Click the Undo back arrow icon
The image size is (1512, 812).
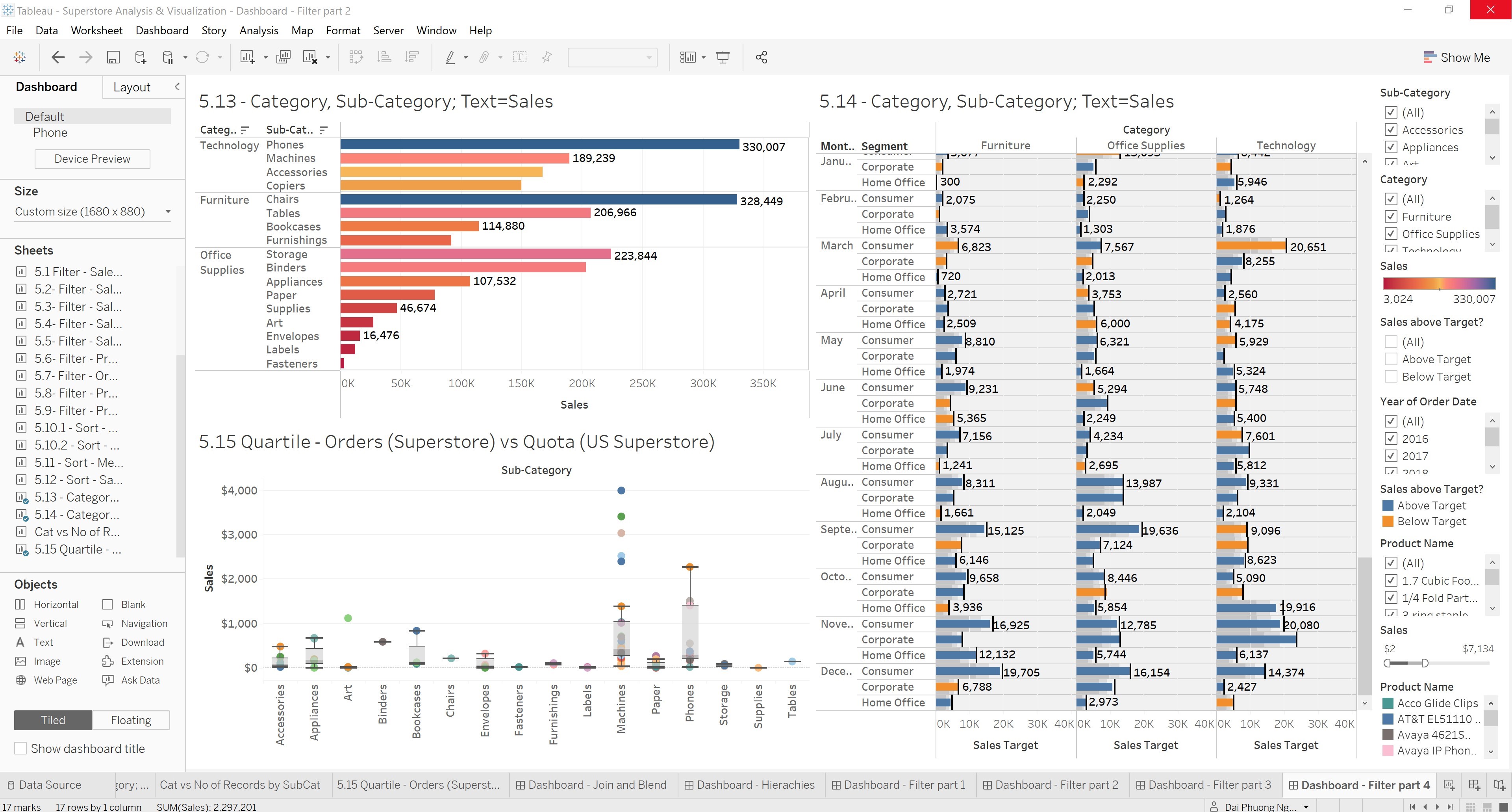pyautogui.click(x=57, y=57)
